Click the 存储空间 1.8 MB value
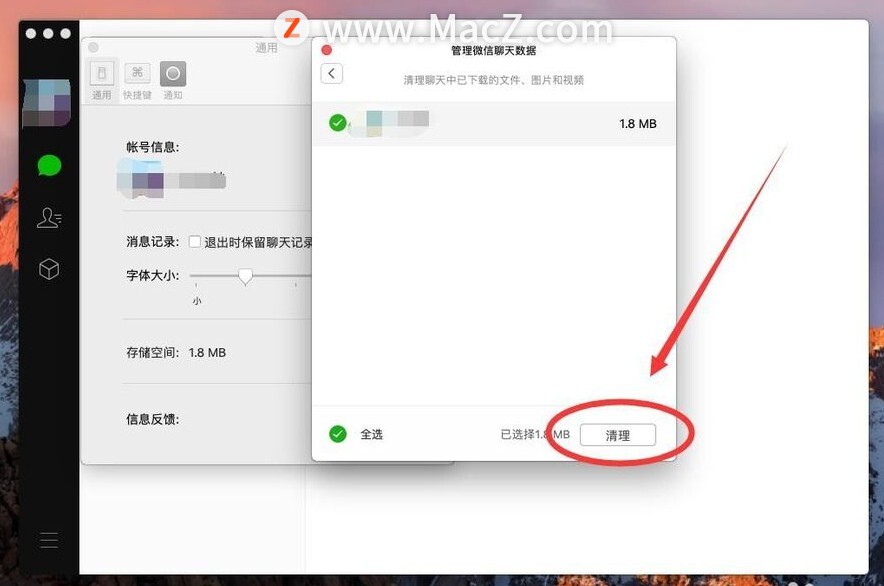Image resolution: width=884 pixels, height=586 pixels. (207, 353)
